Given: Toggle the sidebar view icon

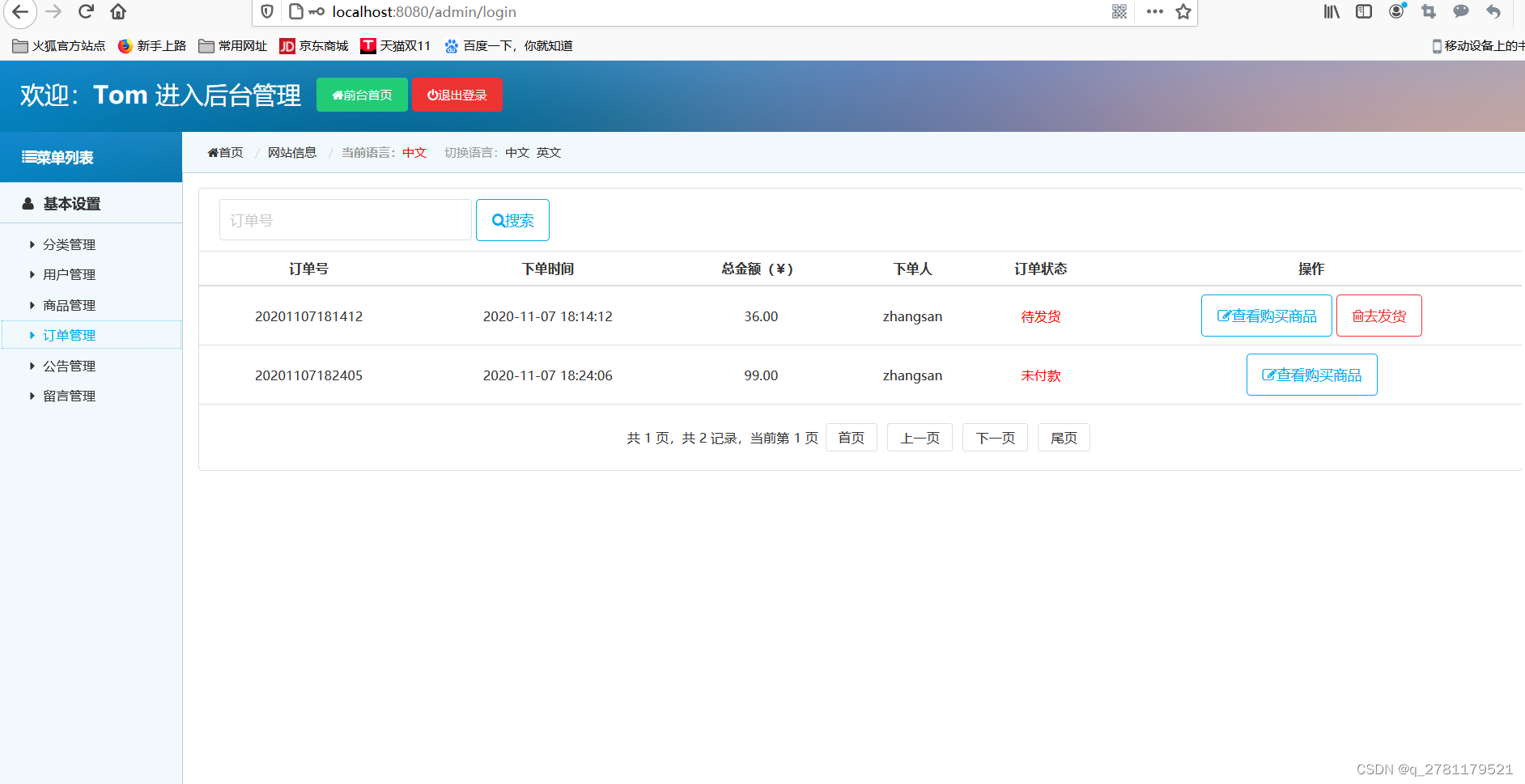Looking at the screenshot, I should coord(1364,11).
